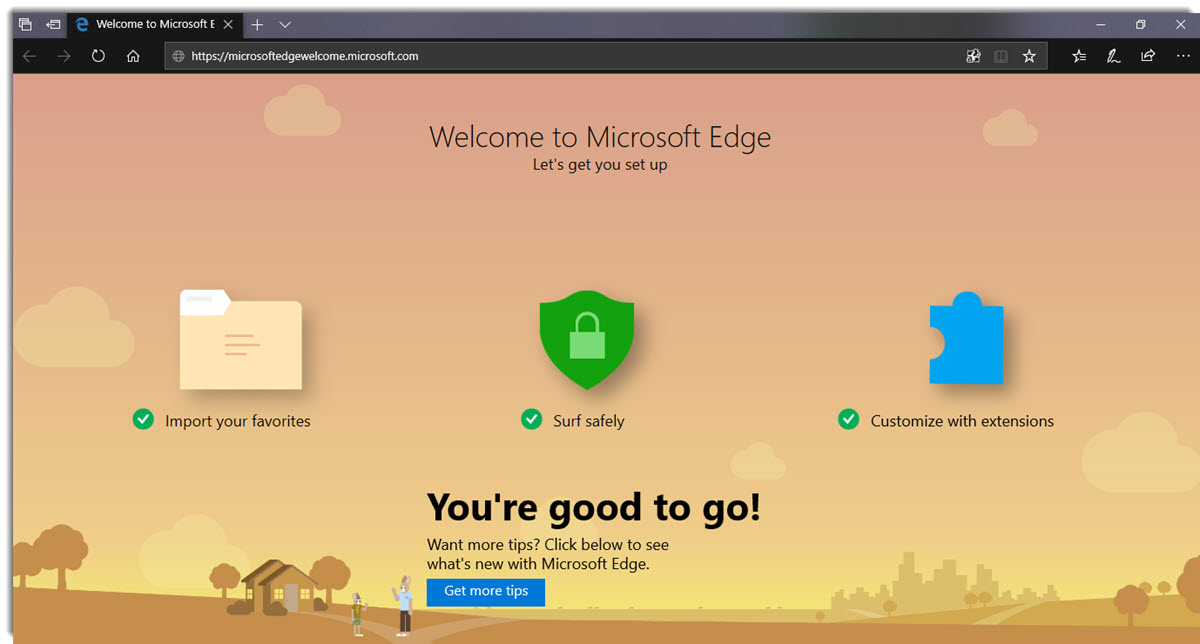Set these tabs aside icon
This screenshot has width=1200, height=644.
point(53,24)
